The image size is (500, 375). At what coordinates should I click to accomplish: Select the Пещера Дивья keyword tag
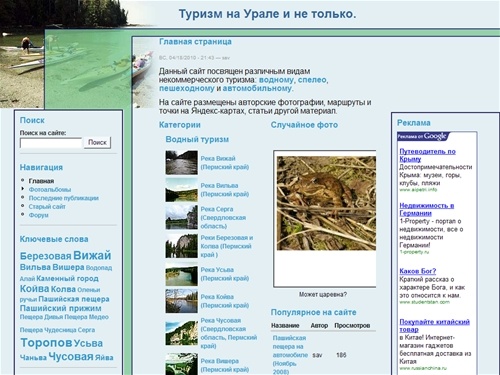click(x=41, y=317)
